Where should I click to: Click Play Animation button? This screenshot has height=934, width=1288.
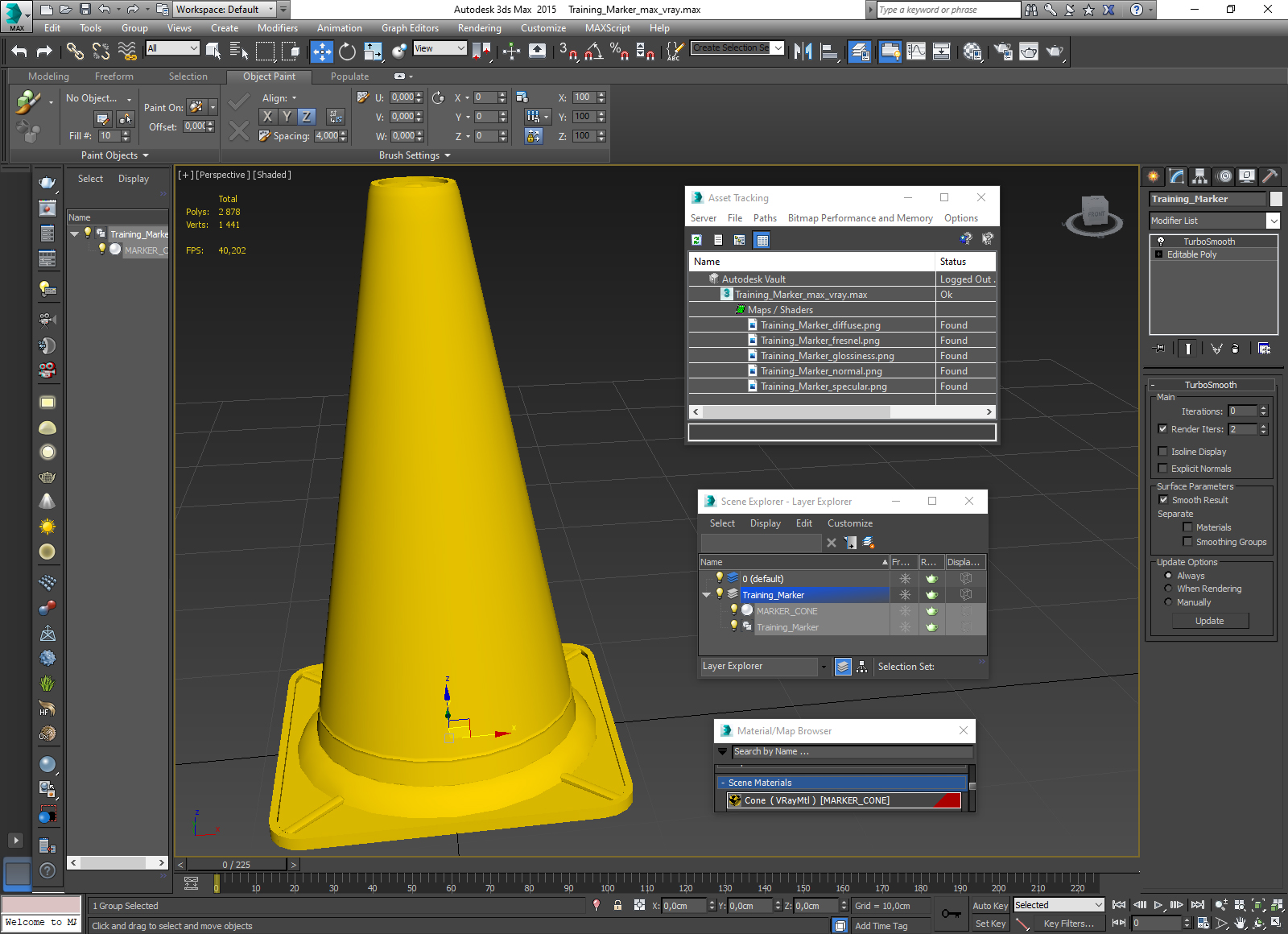click(x=1158, y=905)
